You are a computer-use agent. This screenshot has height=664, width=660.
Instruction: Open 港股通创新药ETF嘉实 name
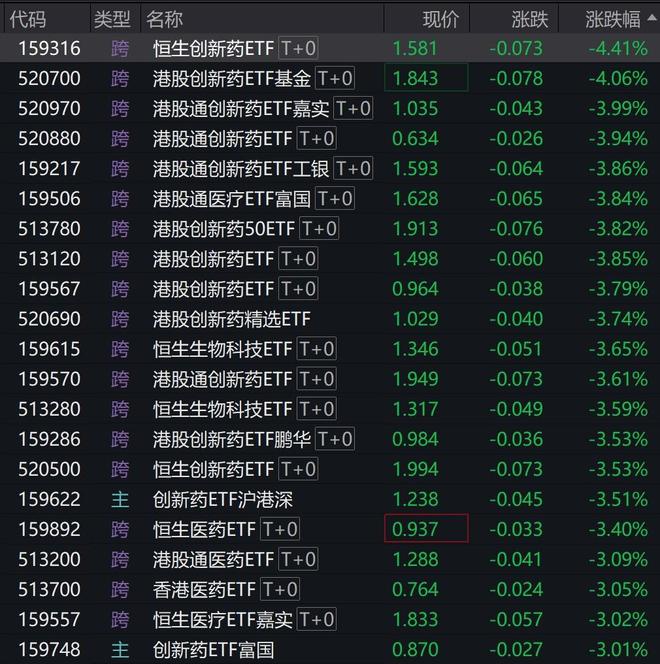tap(241, 108)
